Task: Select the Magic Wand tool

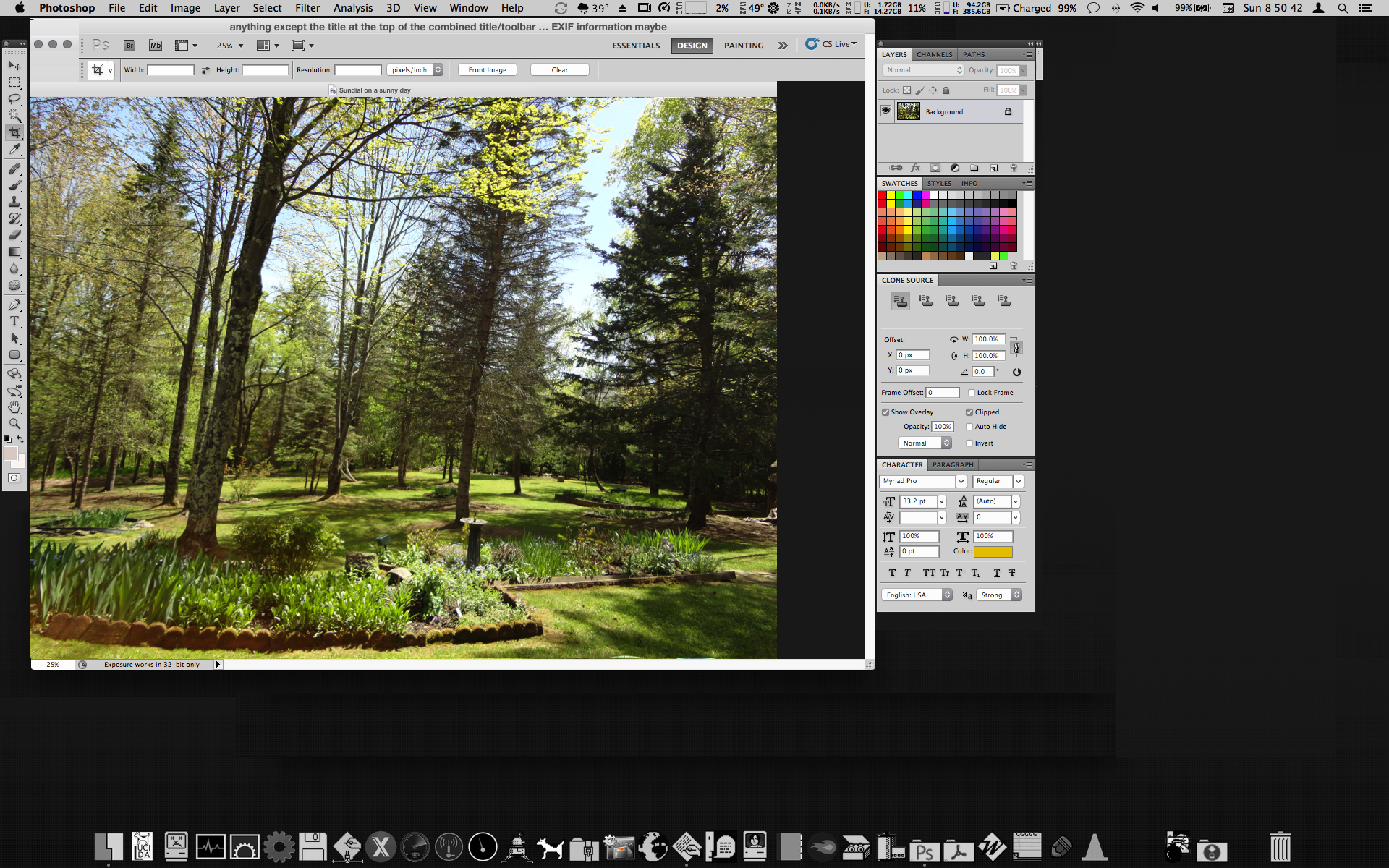Action: (x=14, y=116)
